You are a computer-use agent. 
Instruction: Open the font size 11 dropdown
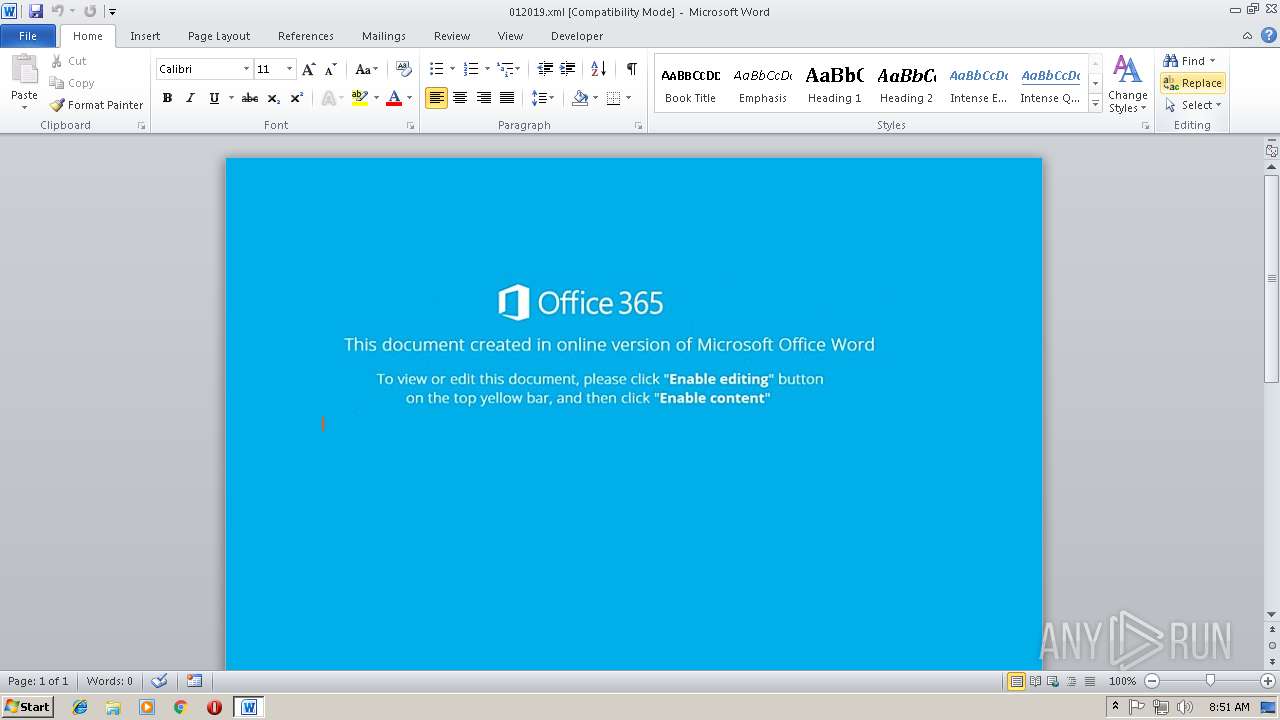[289, 69]
